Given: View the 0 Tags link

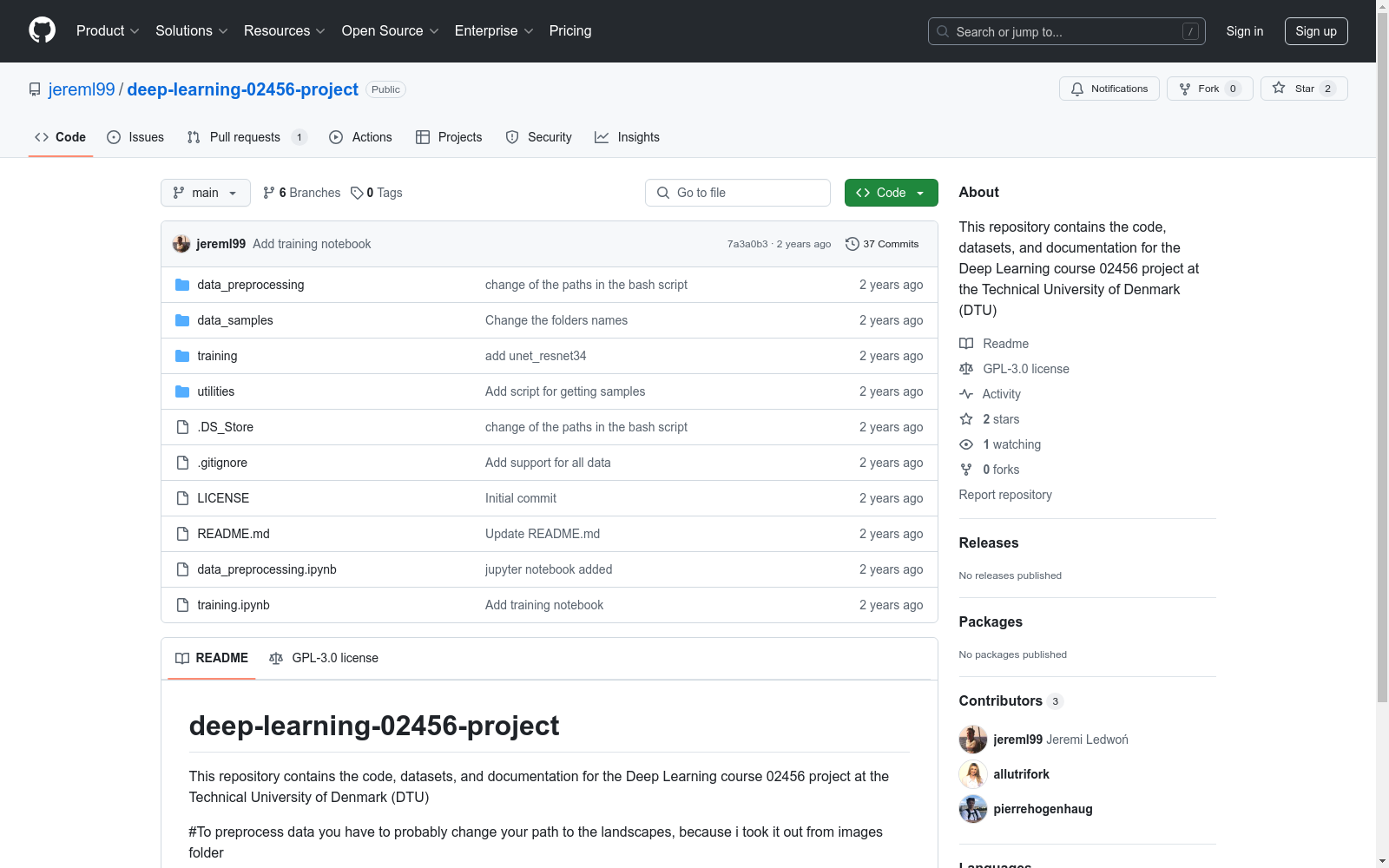Looking at the screenshot, I should tap(377, 193).
